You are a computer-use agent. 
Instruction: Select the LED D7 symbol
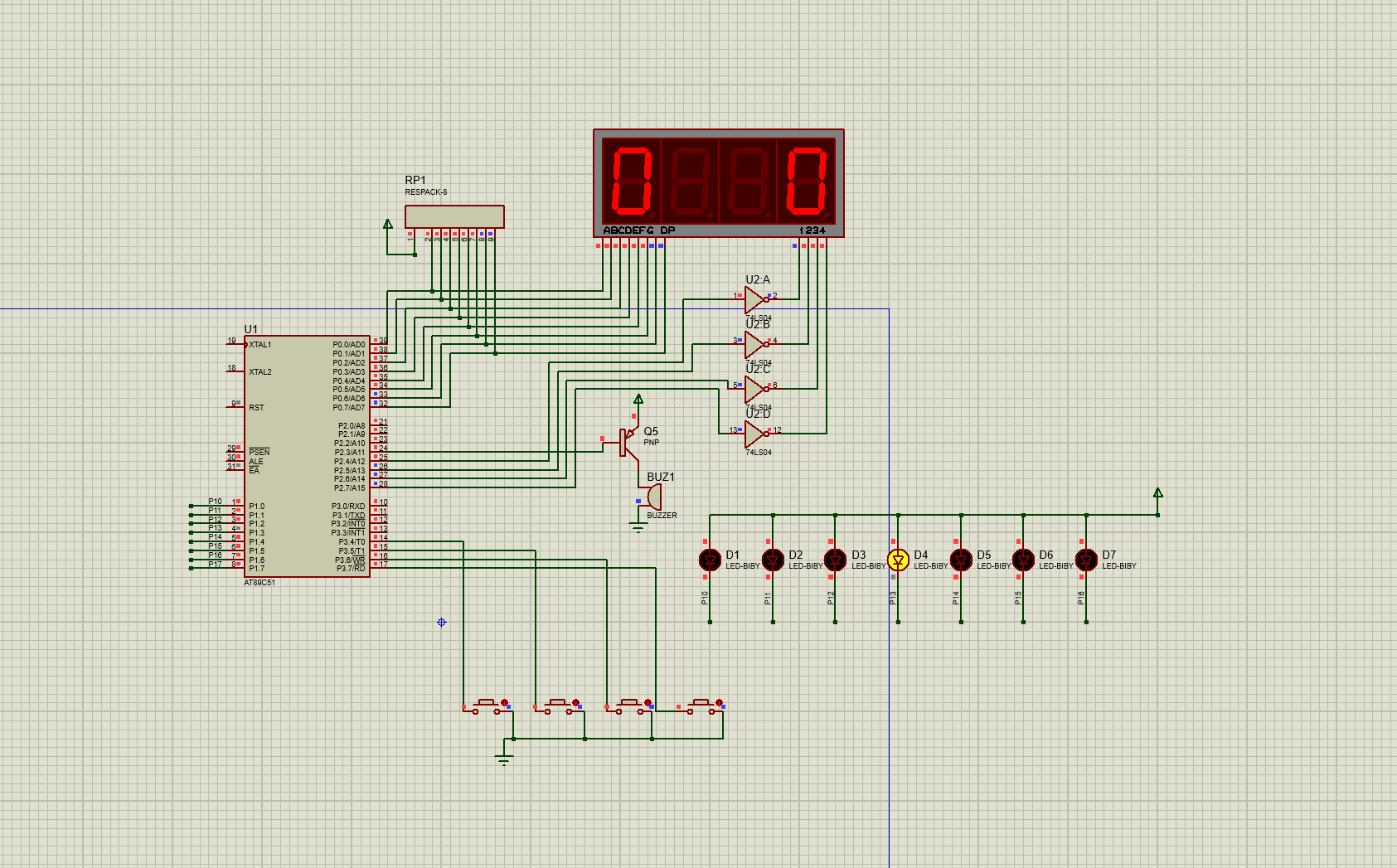click(x=1086, y=560)
